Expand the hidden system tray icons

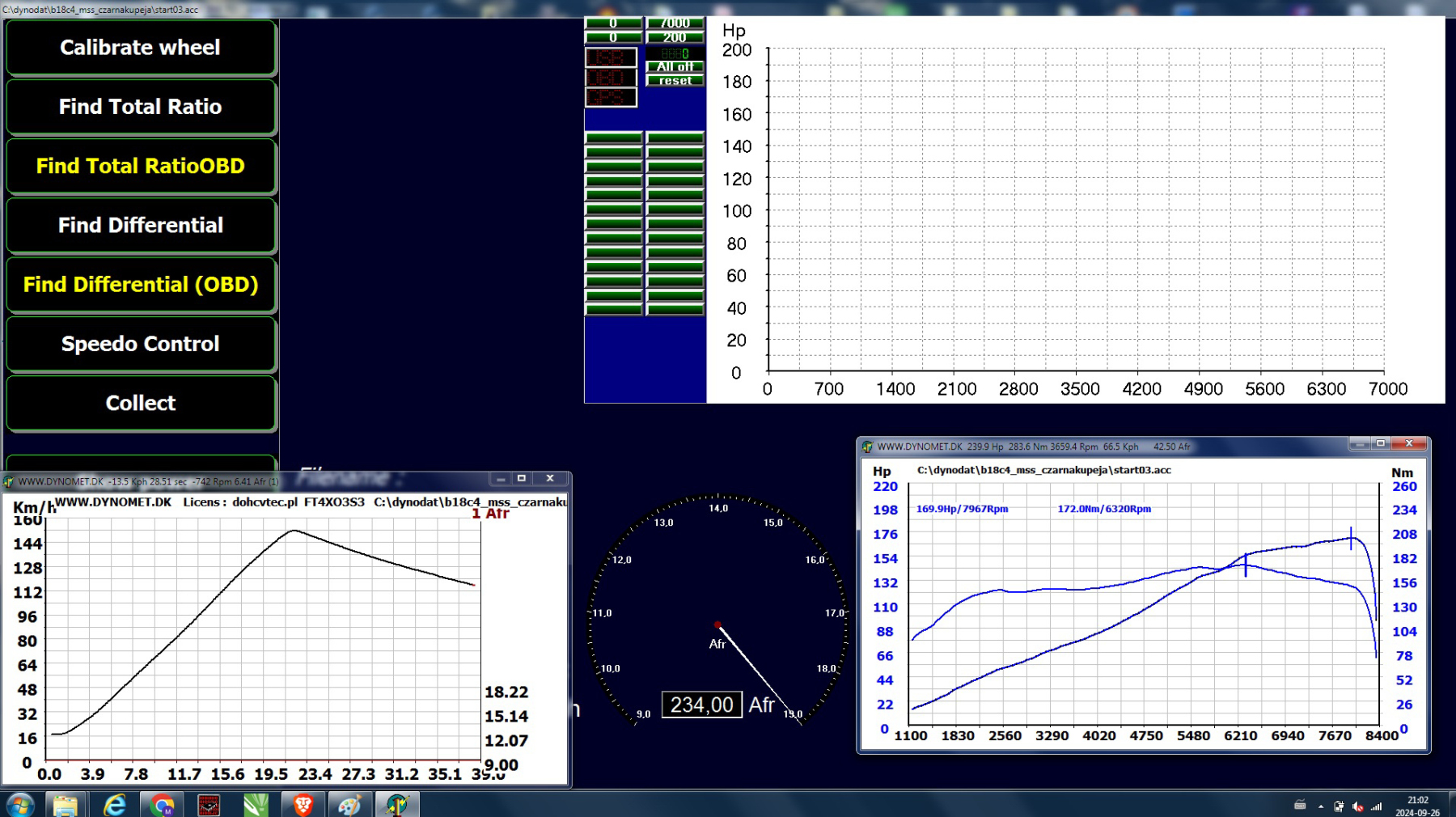tap(1321, 806)
